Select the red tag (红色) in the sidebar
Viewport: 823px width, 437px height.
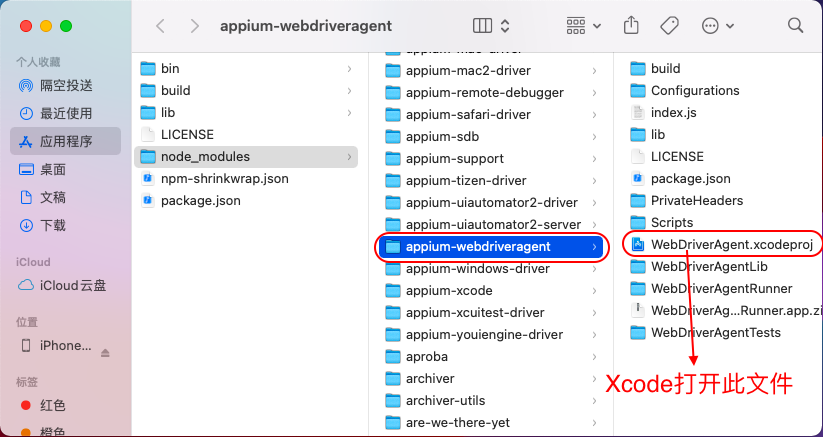click(x=65, y=405)
